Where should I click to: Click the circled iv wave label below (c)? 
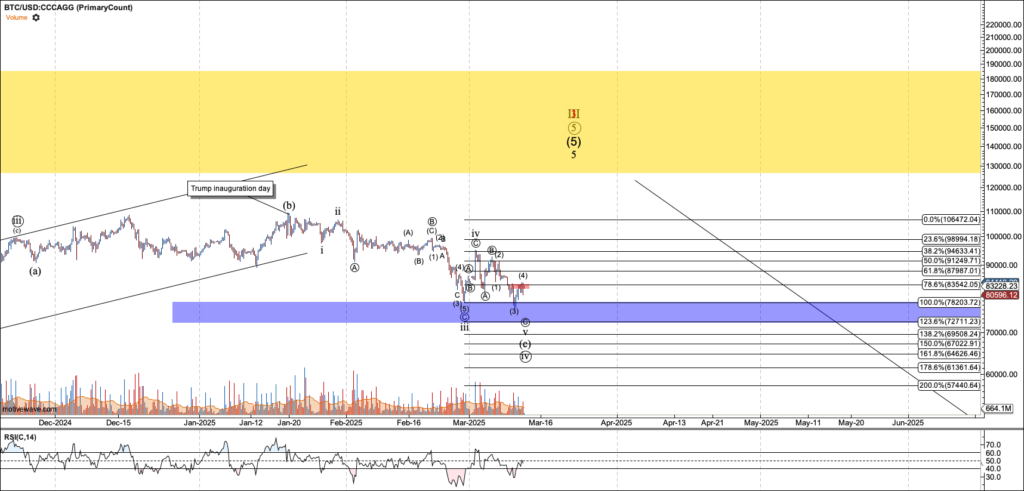pos(526,356)
